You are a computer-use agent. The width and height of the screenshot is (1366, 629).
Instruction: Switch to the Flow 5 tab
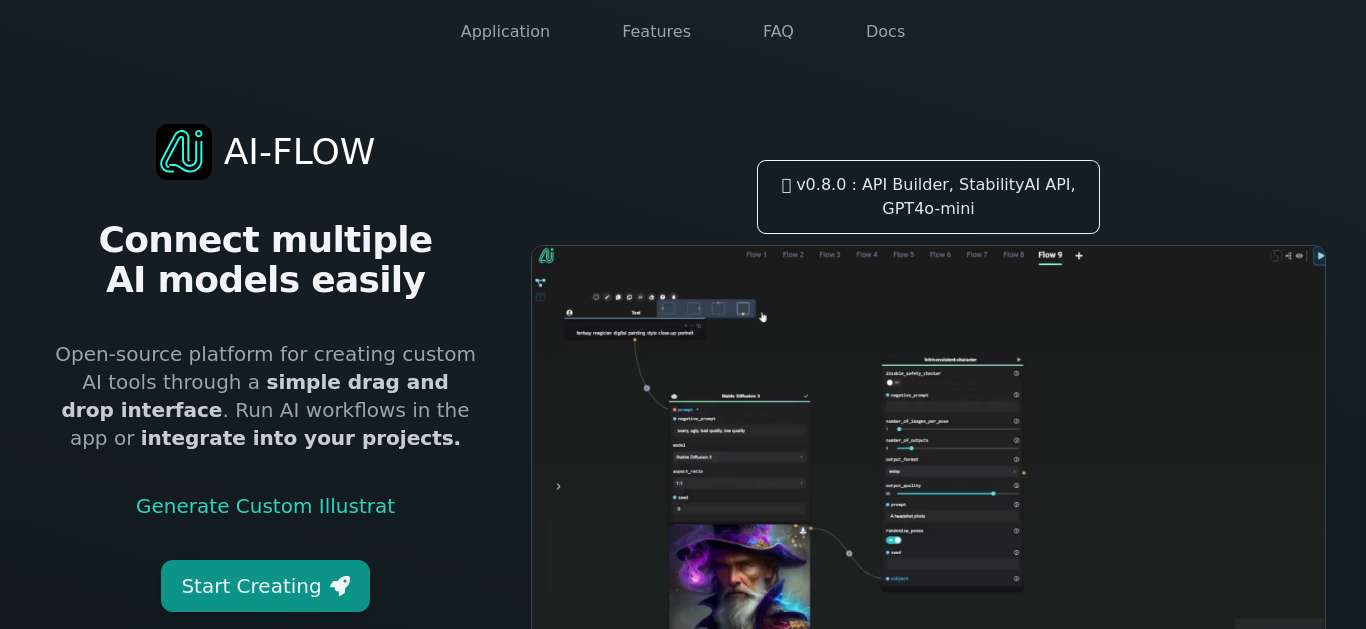click(x=904, y=255)
